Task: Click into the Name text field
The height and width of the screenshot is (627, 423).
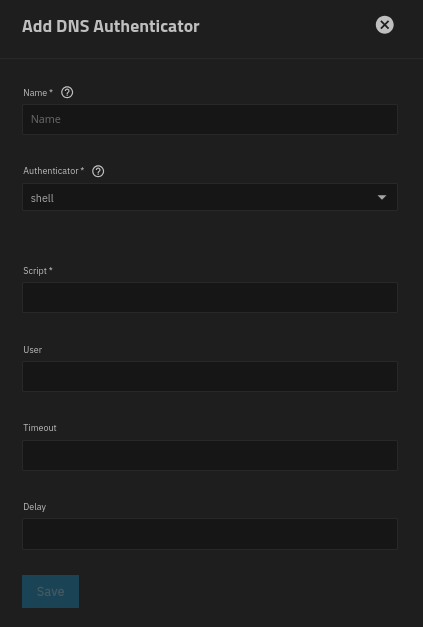Action: coord(210,119)
